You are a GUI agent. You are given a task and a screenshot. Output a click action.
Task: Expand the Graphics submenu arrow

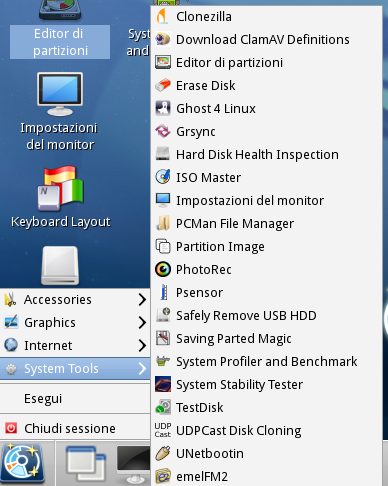point(142,322)
